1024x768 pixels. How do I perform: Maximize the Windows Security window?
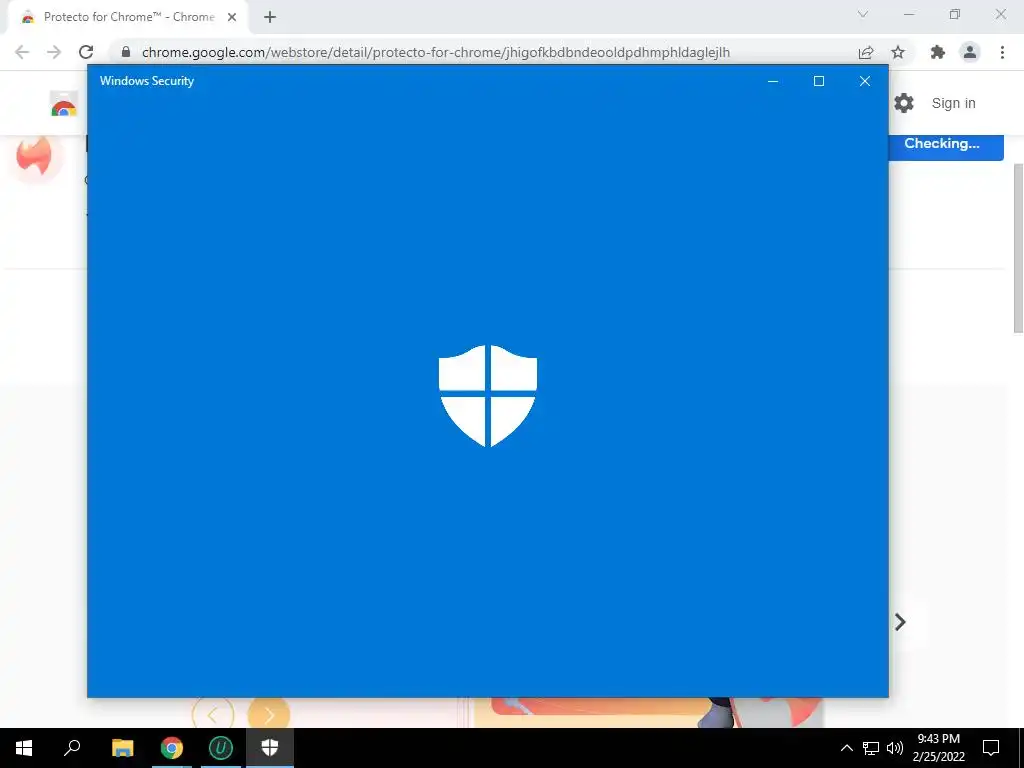(819, 81)
